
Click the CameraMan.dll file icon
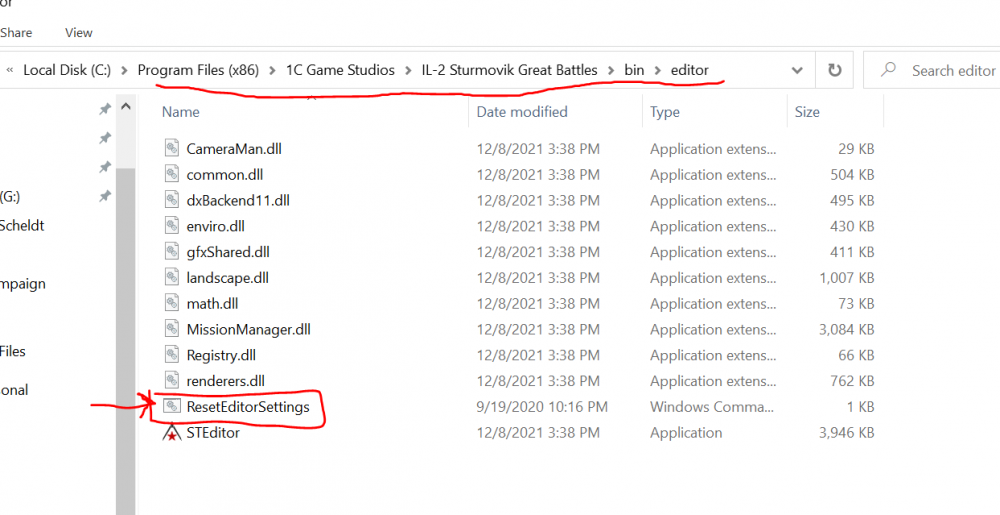click(x=171, y=149)
